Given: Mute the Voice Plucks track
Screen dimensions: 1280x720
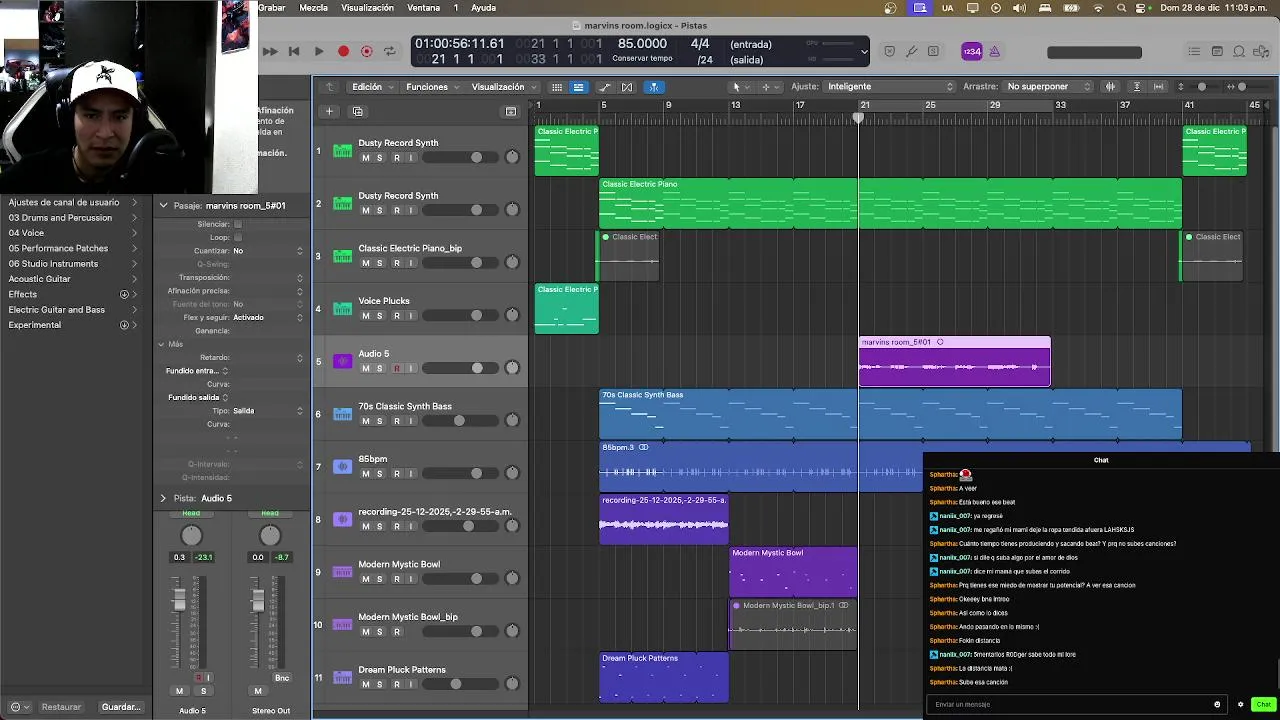Looking at the screenshot, I should click(x=365, y=316).
